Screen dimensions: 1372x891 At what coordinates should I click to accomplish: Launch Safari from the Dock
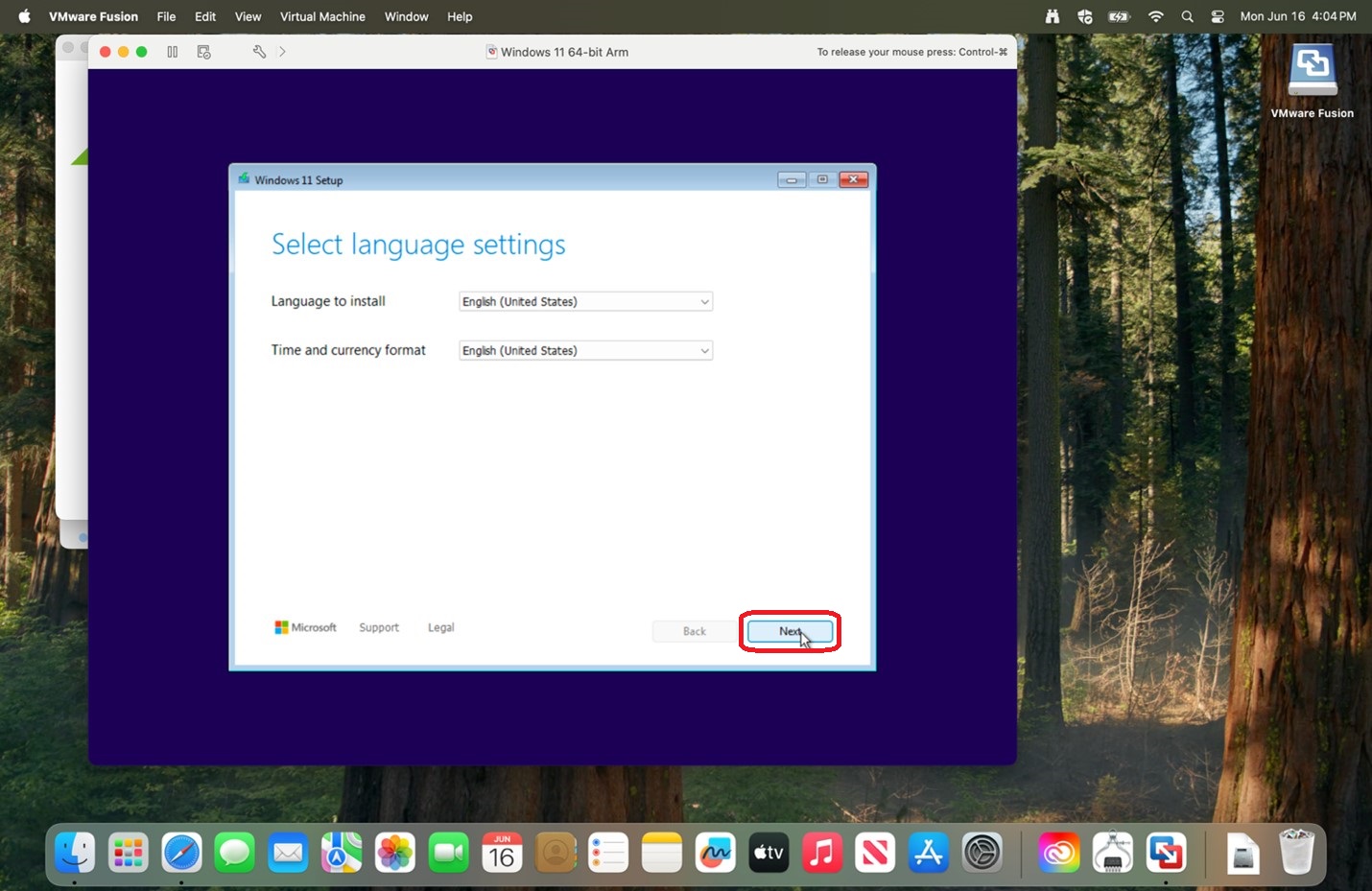[181, 853]
